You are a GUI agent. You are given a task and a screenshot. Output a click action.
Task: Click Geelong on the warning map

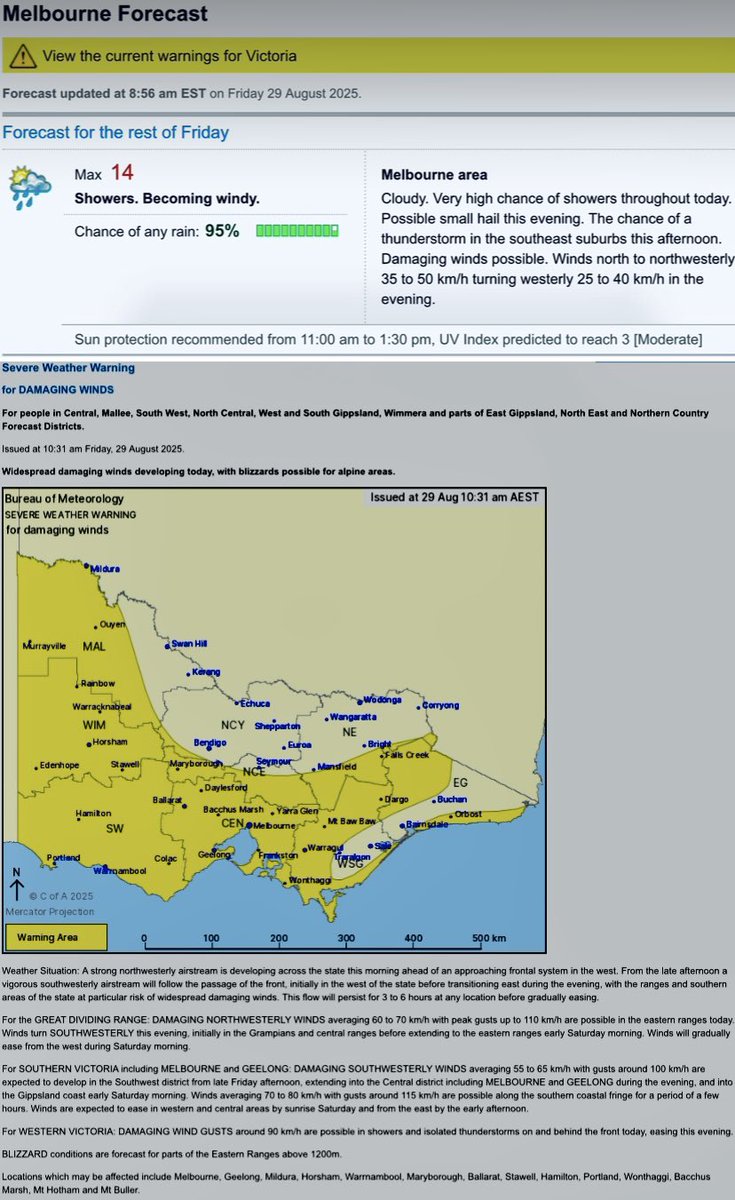point(214,855)
